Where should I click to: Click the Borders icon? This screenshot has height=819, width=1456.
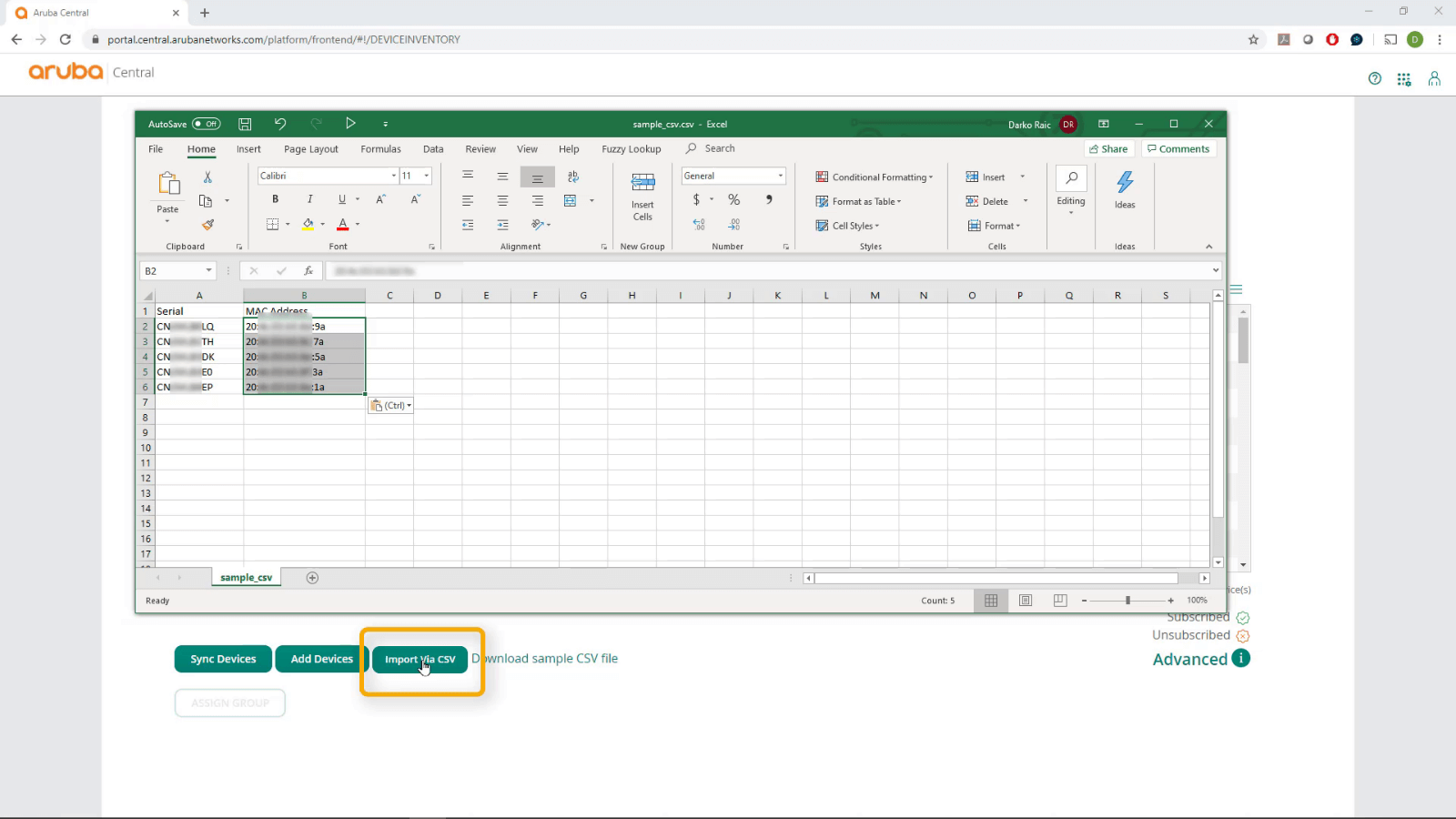272,224
